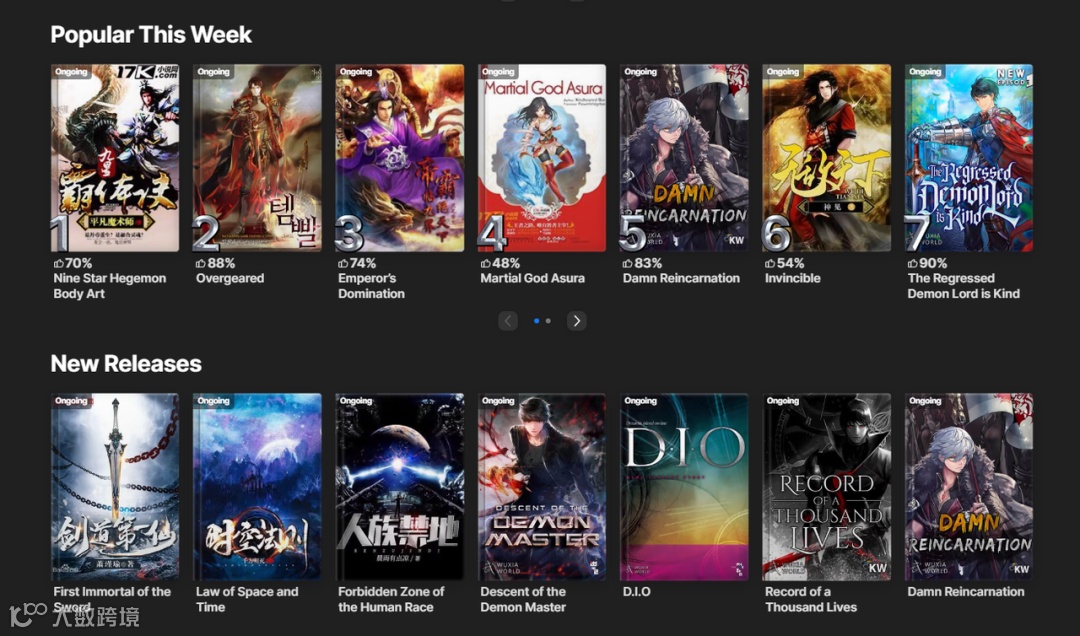Click the thumbs-up icon beside 74%

click(343, 263)
